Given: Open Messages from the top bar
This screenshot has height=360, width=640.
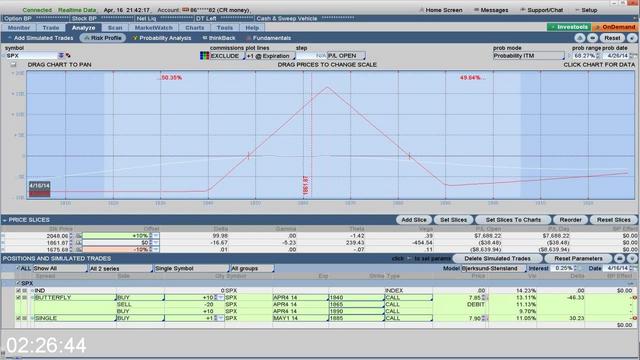Looking at the screenshot, I should click(x=491, y=10).
